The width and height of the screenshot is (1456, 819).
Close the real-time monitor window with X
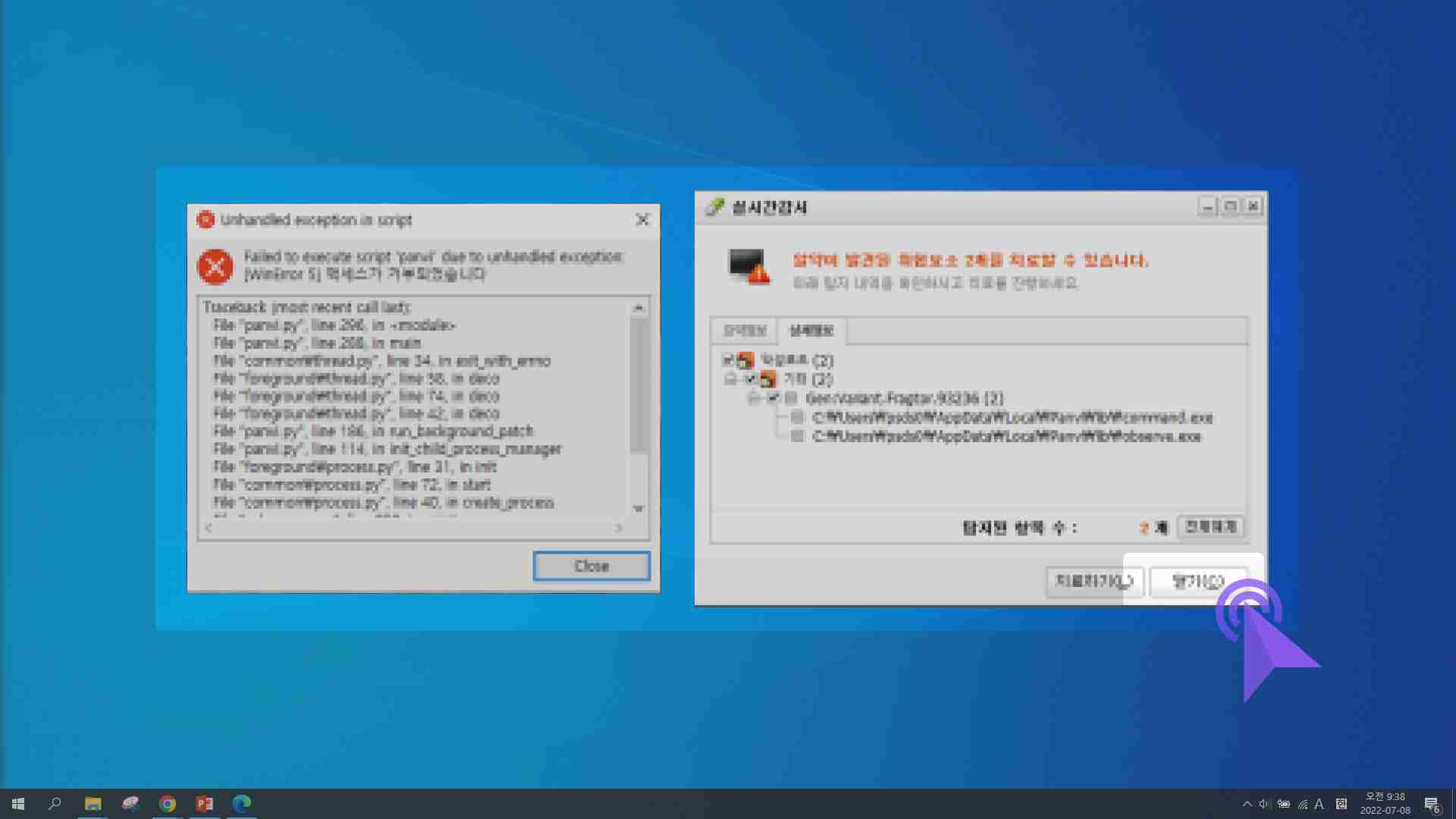pos(1253,206)
